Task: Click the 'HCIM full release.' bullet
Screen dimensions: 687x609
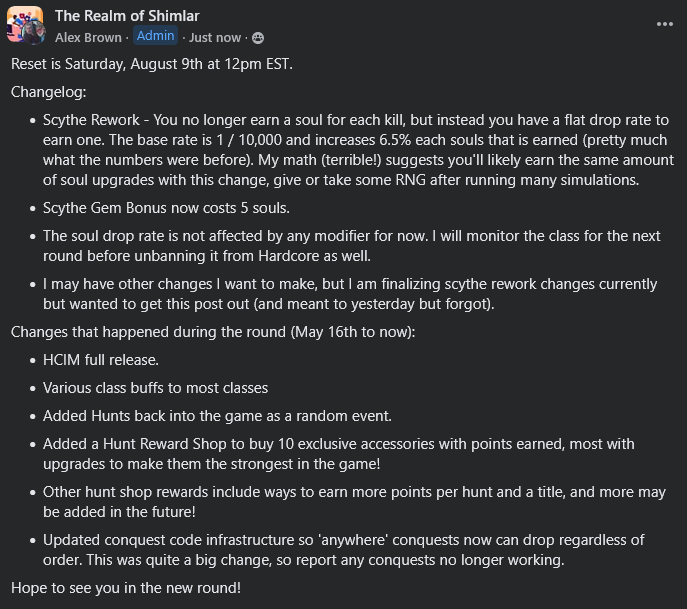Action: [x=101, y=360]
